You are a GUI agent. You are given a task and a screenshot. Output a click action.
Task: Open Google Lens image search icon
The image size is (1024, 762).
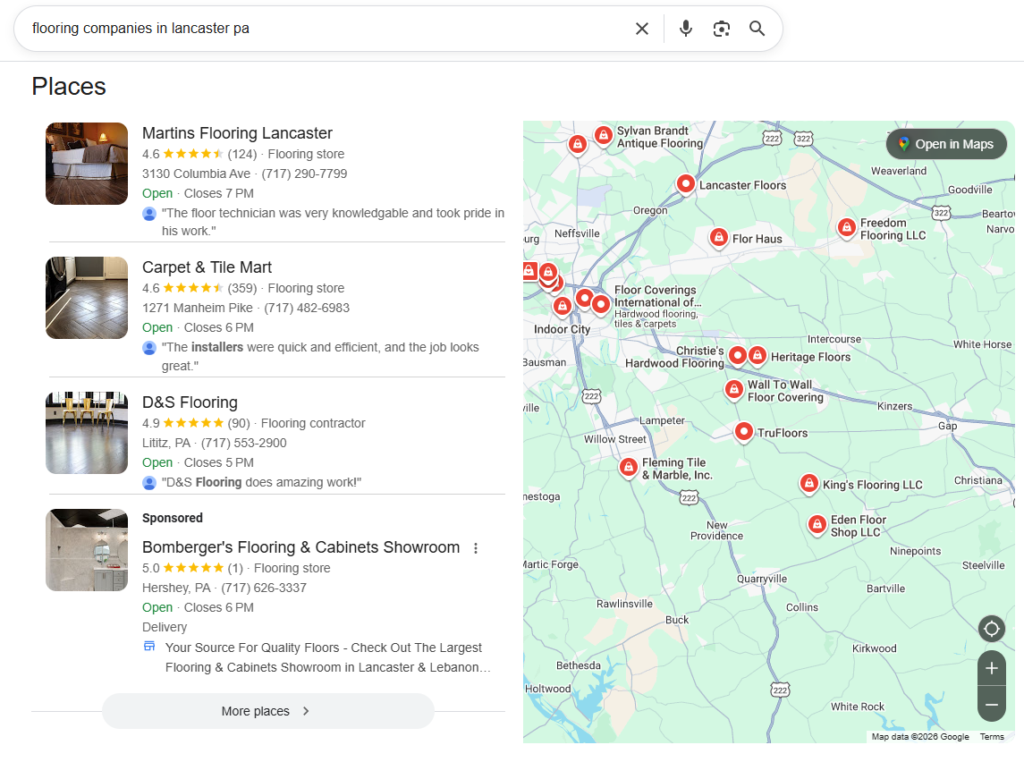click(721, 28)
